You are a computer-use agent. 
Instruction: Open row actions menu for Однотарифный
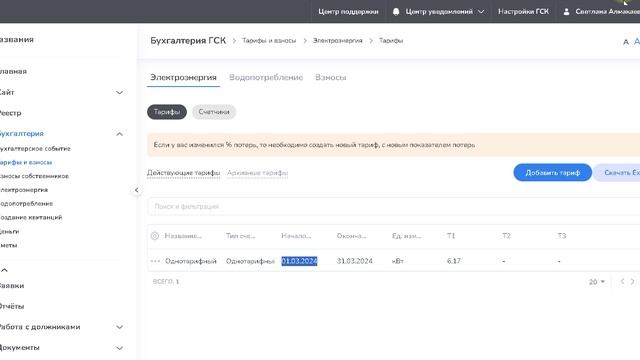click(x=155, y=261)
